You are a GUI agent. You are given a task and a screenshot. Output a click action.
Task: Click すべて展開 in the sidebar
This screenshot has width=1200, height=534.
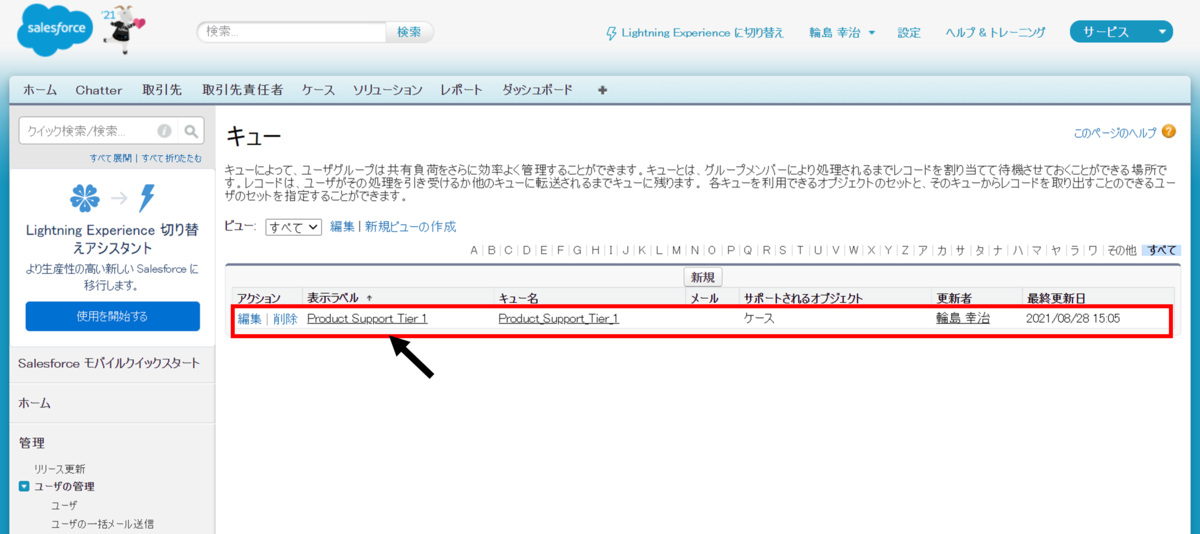tap(112, 159)
